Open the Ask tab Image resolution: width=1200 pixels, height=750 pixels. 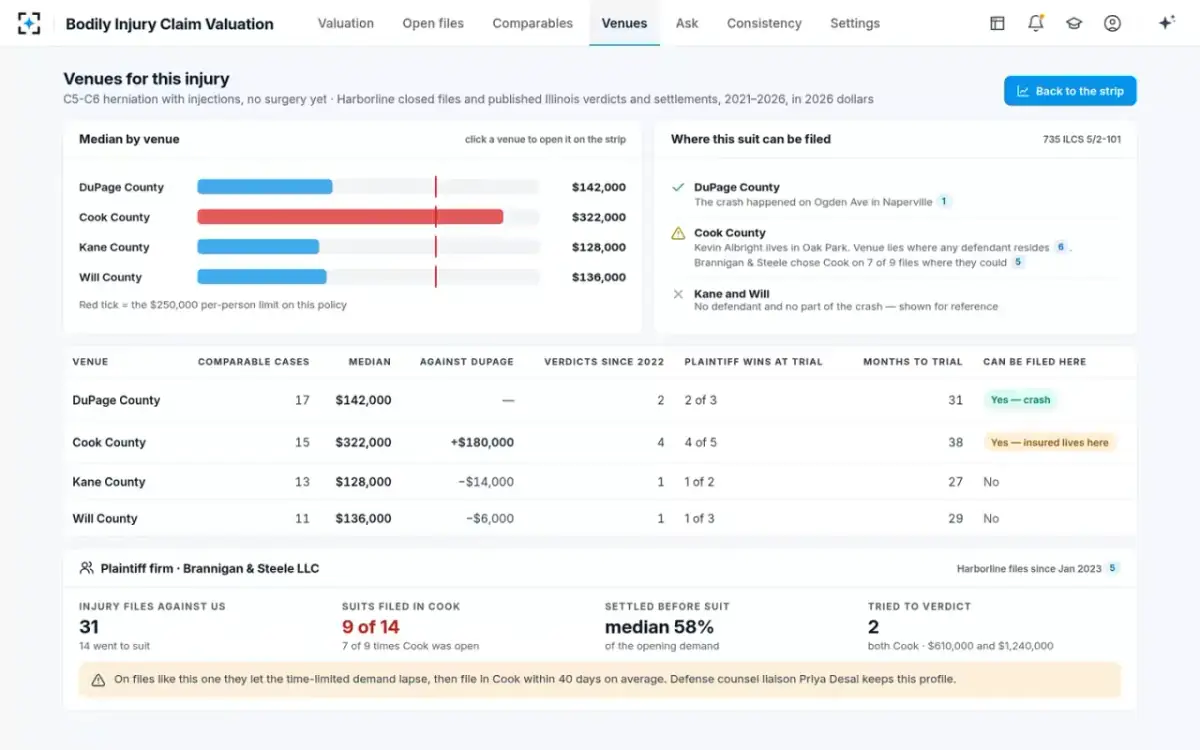point(687,23)
